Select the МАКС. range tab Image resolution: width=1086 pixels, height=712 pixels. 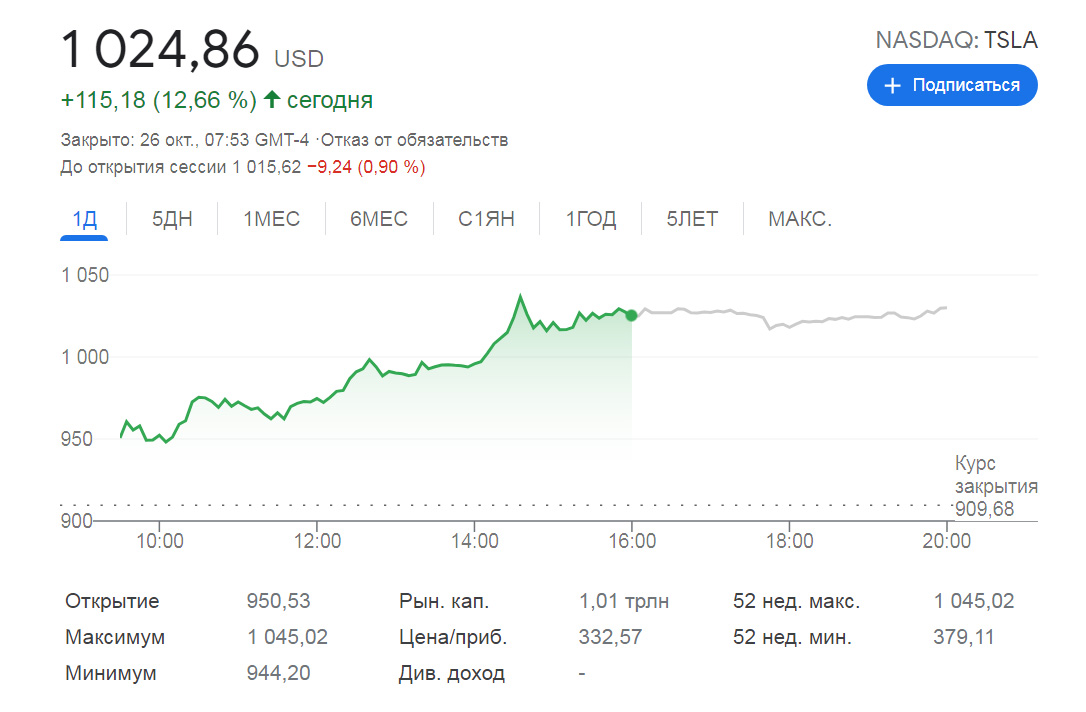(x=800, y=219)
